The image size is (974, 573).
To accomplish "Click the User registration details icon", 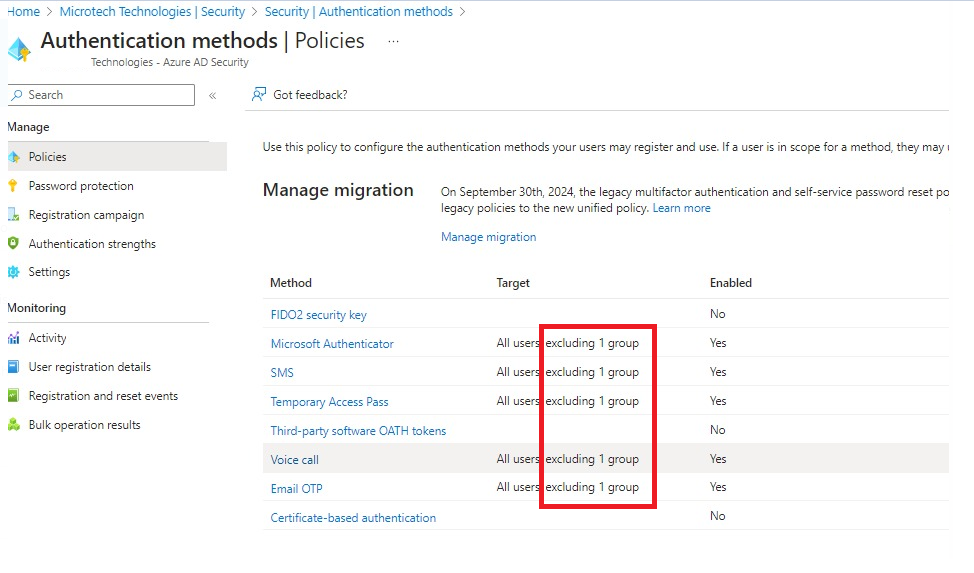I will 13,367.
